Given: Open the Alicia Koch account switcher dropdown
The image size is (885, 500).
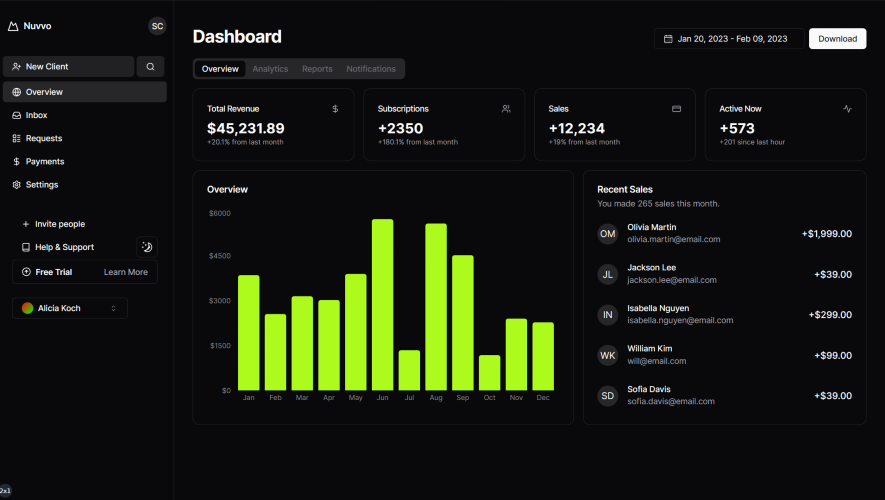Looking at the screenshot, I should (70, 308).
